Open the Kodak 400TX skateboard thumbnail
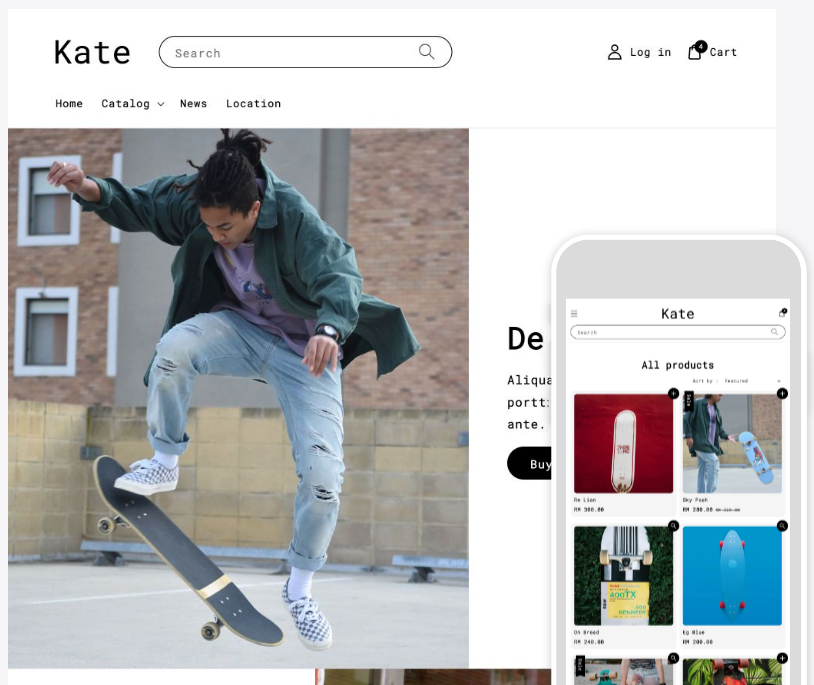 (623, 576)
